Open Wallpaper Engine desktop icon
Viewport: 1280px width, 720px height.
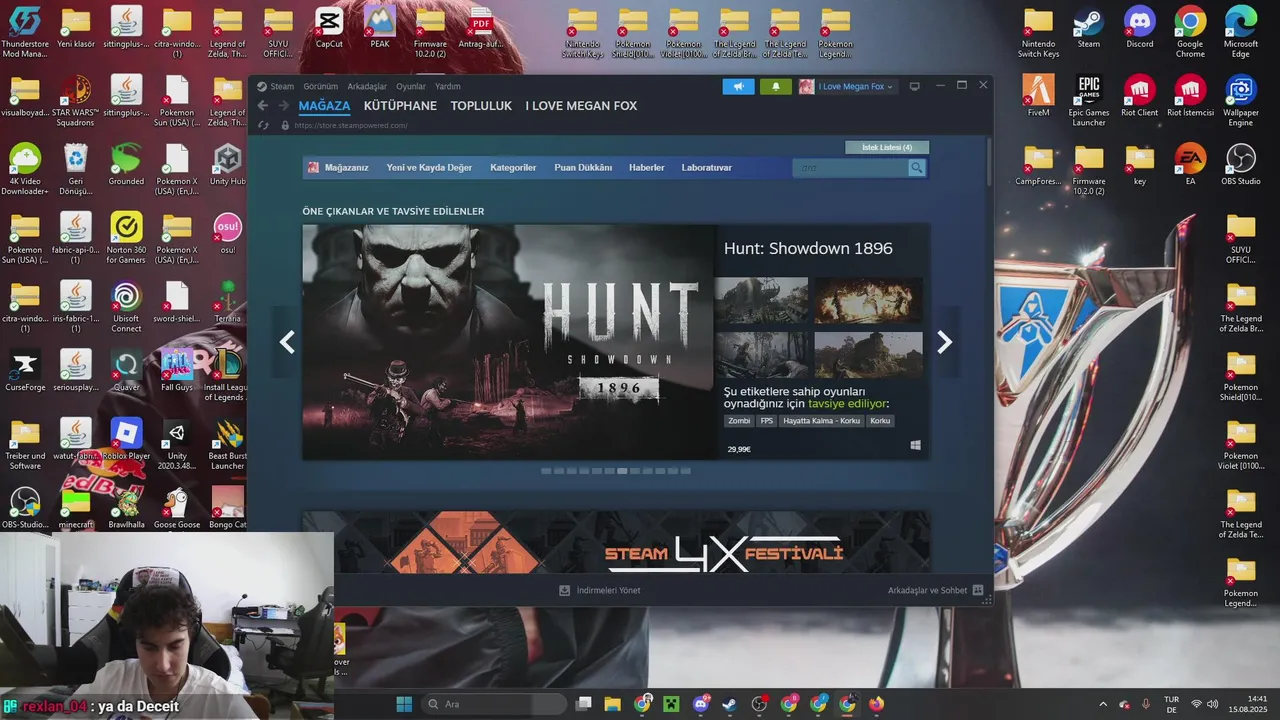point(1241,101)
